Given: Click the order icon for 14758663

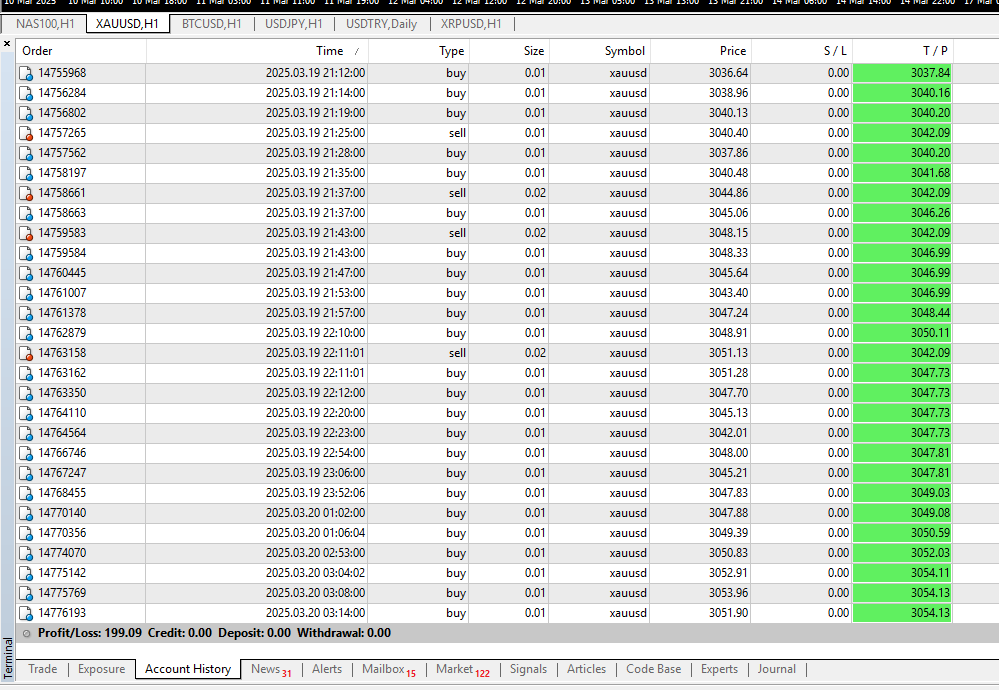Looking at the screenshot, I should pyautogui.click(x=26, y=213).
